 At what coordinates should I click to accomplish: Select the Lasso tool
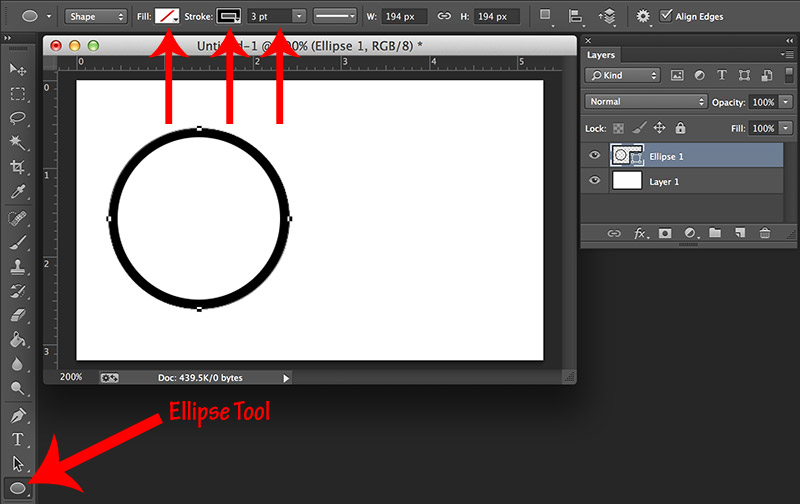pyautogui.click(x=18, y=118)
